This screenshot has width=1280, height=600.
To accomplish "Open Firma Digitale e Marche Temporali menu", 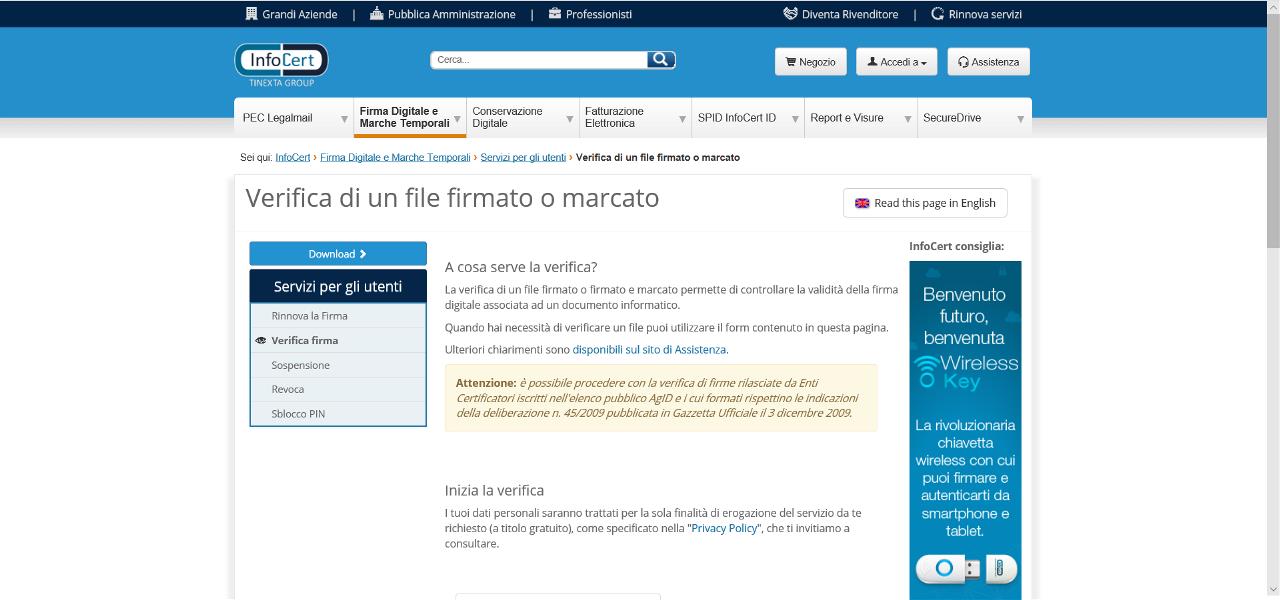I will [410, 118].
